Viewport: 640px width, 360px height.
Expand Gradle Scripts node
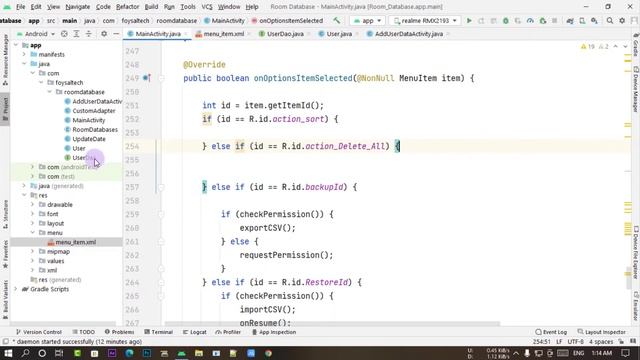coord(16,289)
